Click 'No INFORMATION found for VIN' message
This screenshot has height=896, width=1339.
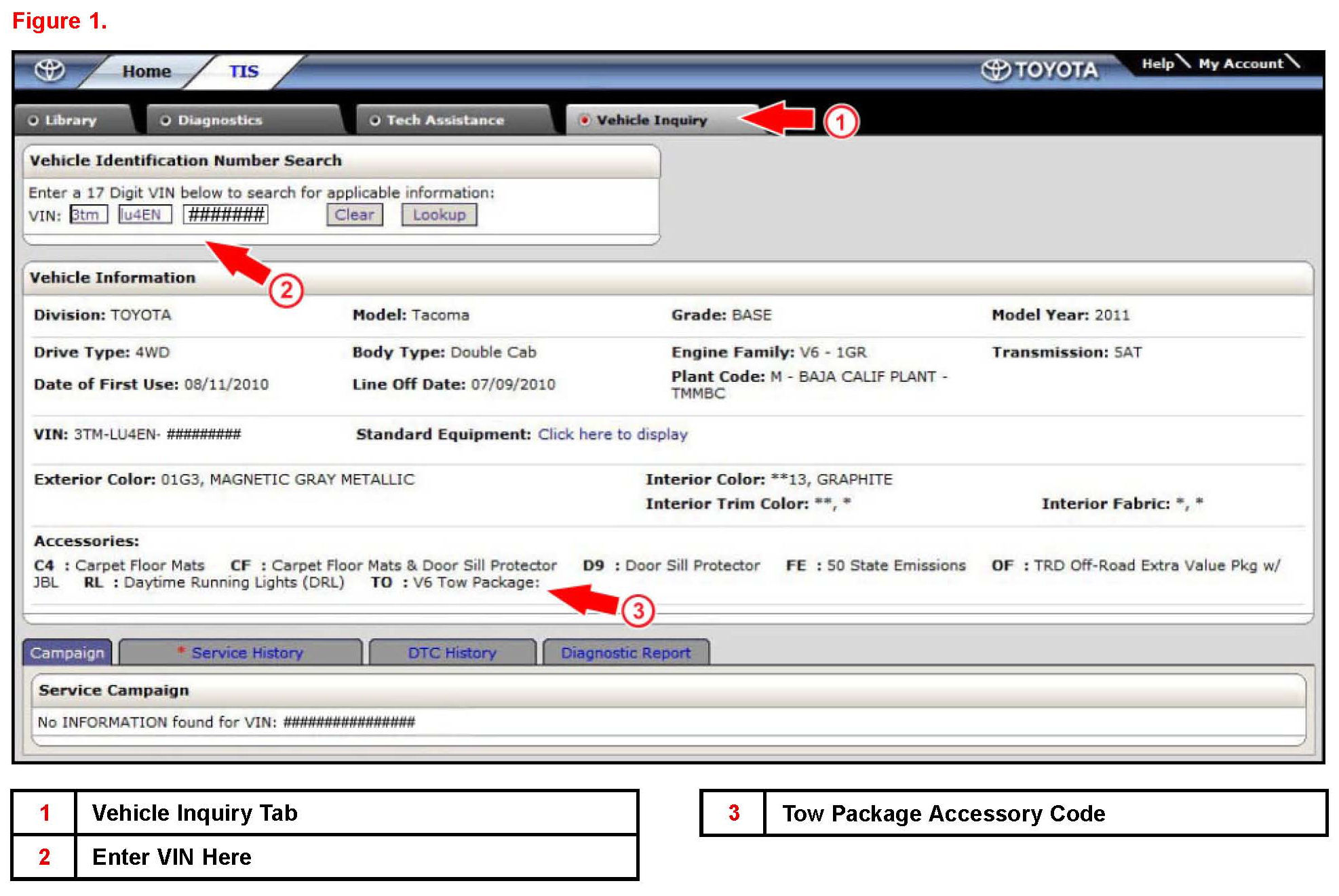(226, 722)
